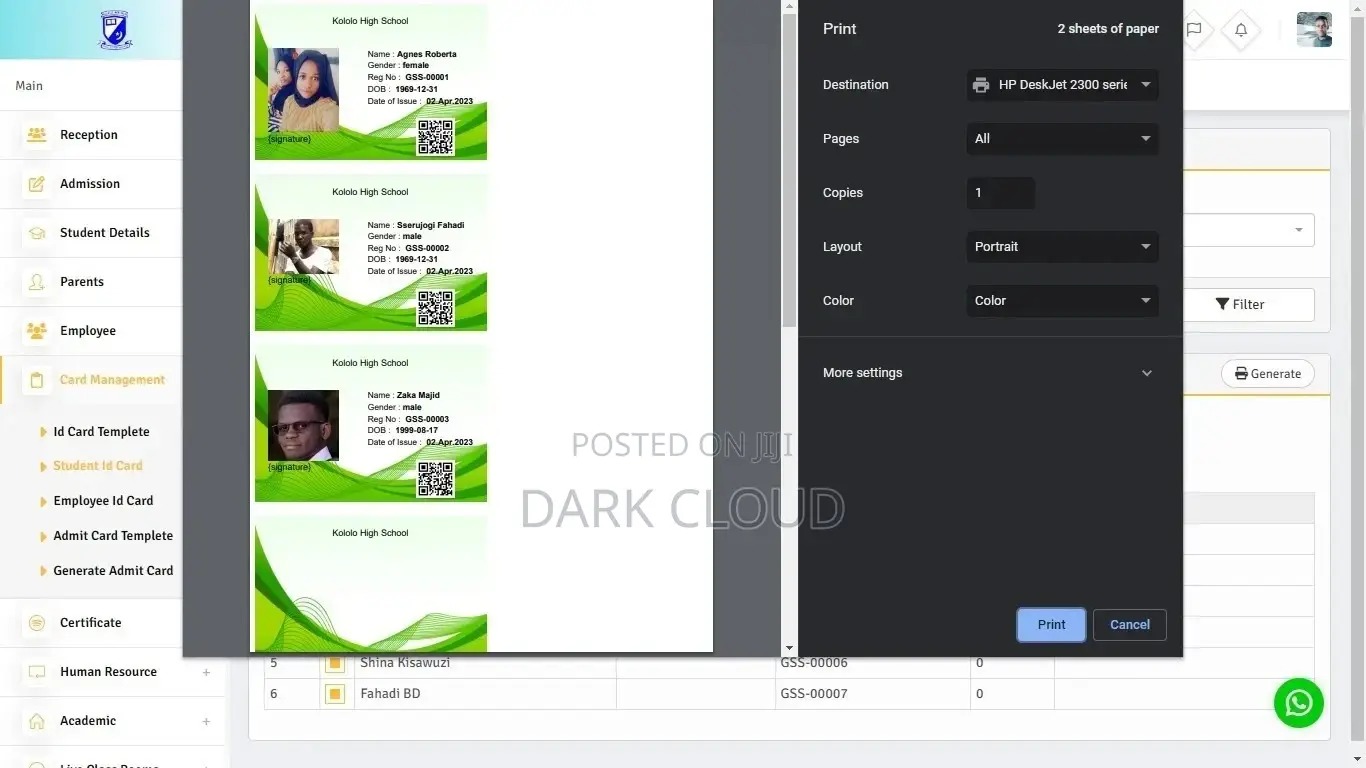Open Id Card Template submenu item
This screenshot has height=768, width=1366.
(x=101, y=432)
